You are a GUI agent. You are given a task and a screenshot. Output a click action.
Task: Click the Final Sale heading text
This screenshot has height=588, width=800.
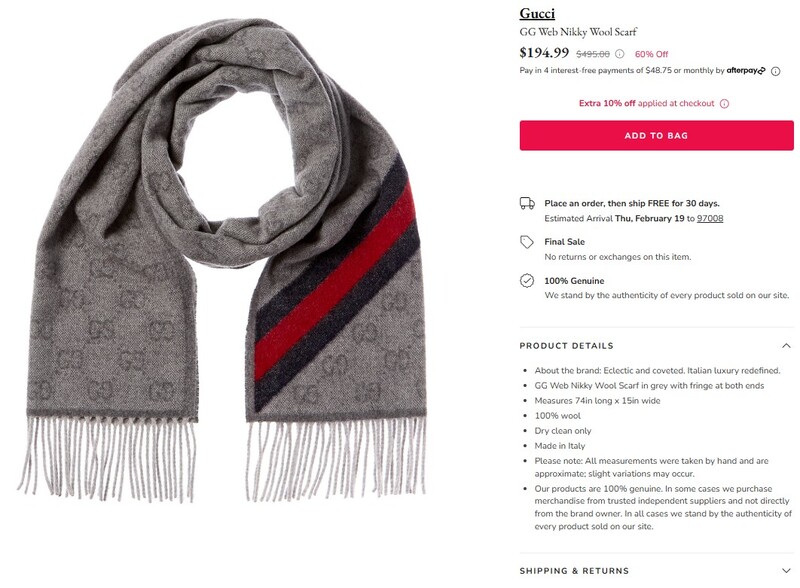[564, 242]
